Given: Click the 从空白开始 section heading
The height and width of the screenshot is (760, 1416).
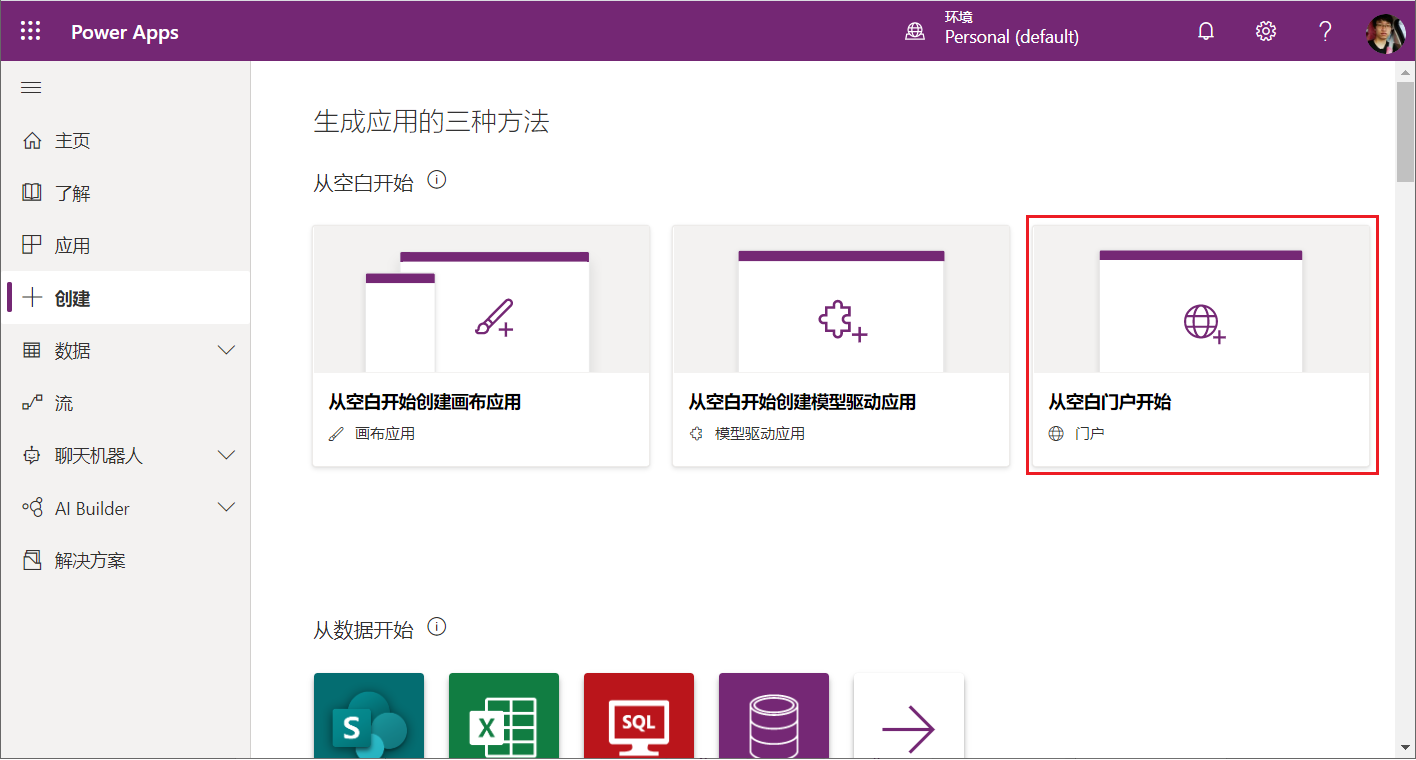Looking at the screenshot, I should 364,183.
